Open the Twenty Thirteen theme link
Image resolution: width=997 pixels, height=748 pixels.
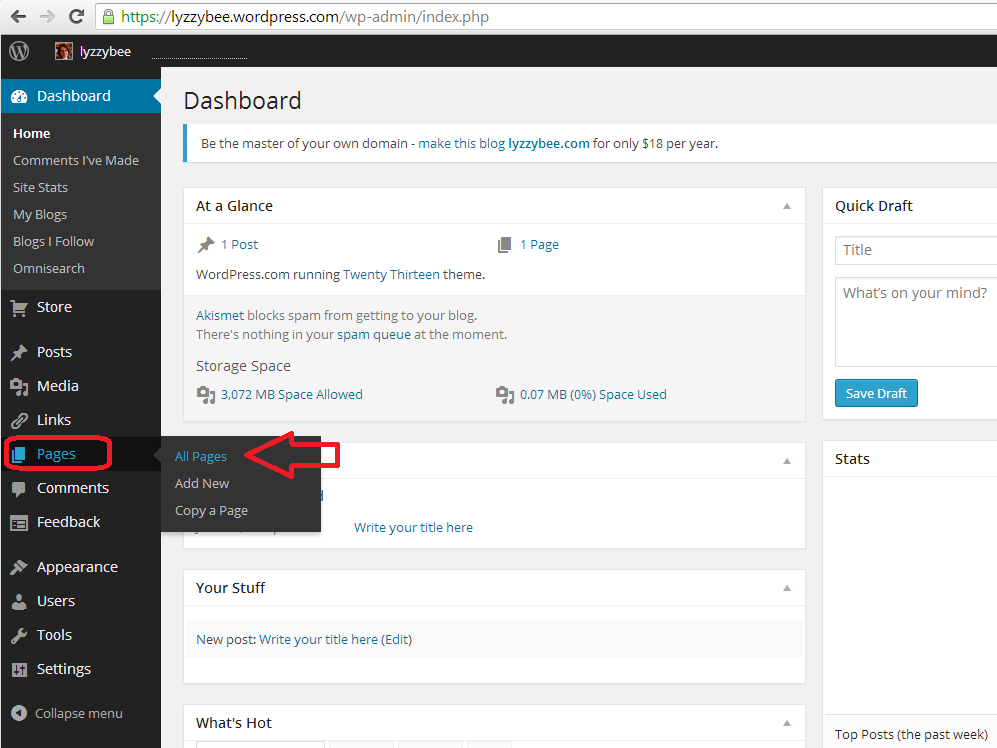(x=391, y=275)
